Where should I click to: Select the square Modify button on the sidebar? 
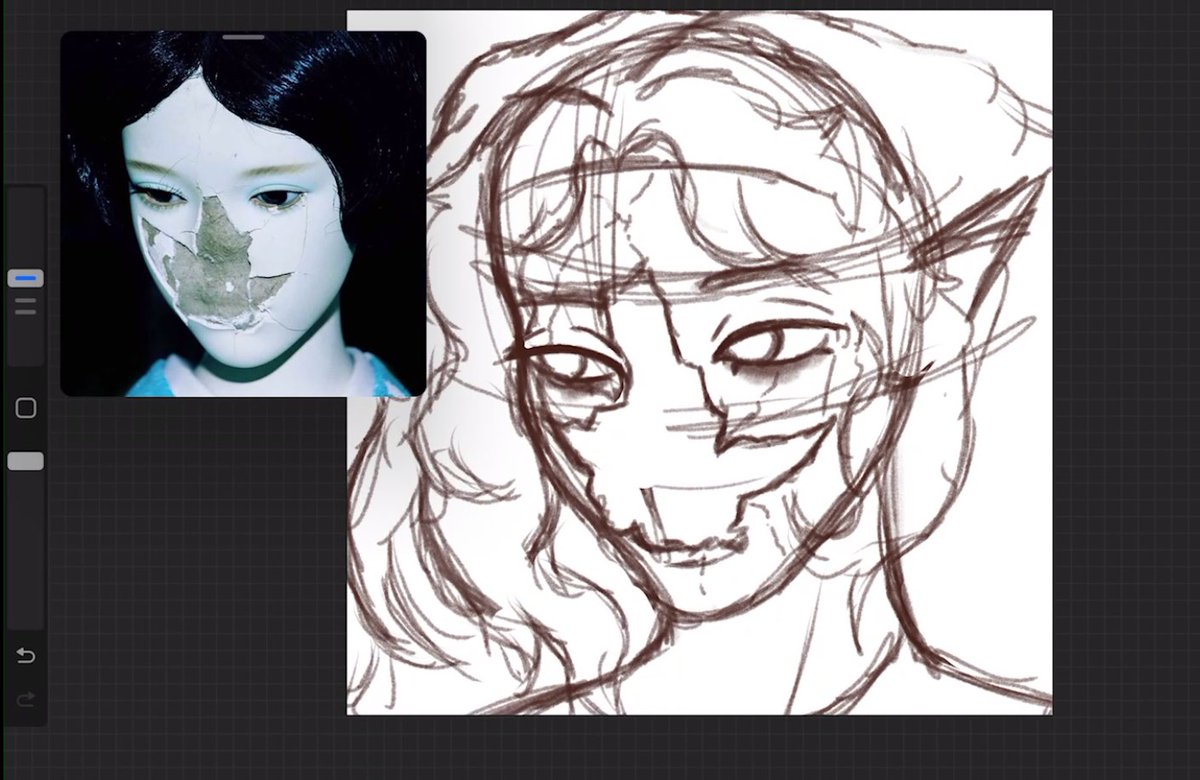pos(25,408)
